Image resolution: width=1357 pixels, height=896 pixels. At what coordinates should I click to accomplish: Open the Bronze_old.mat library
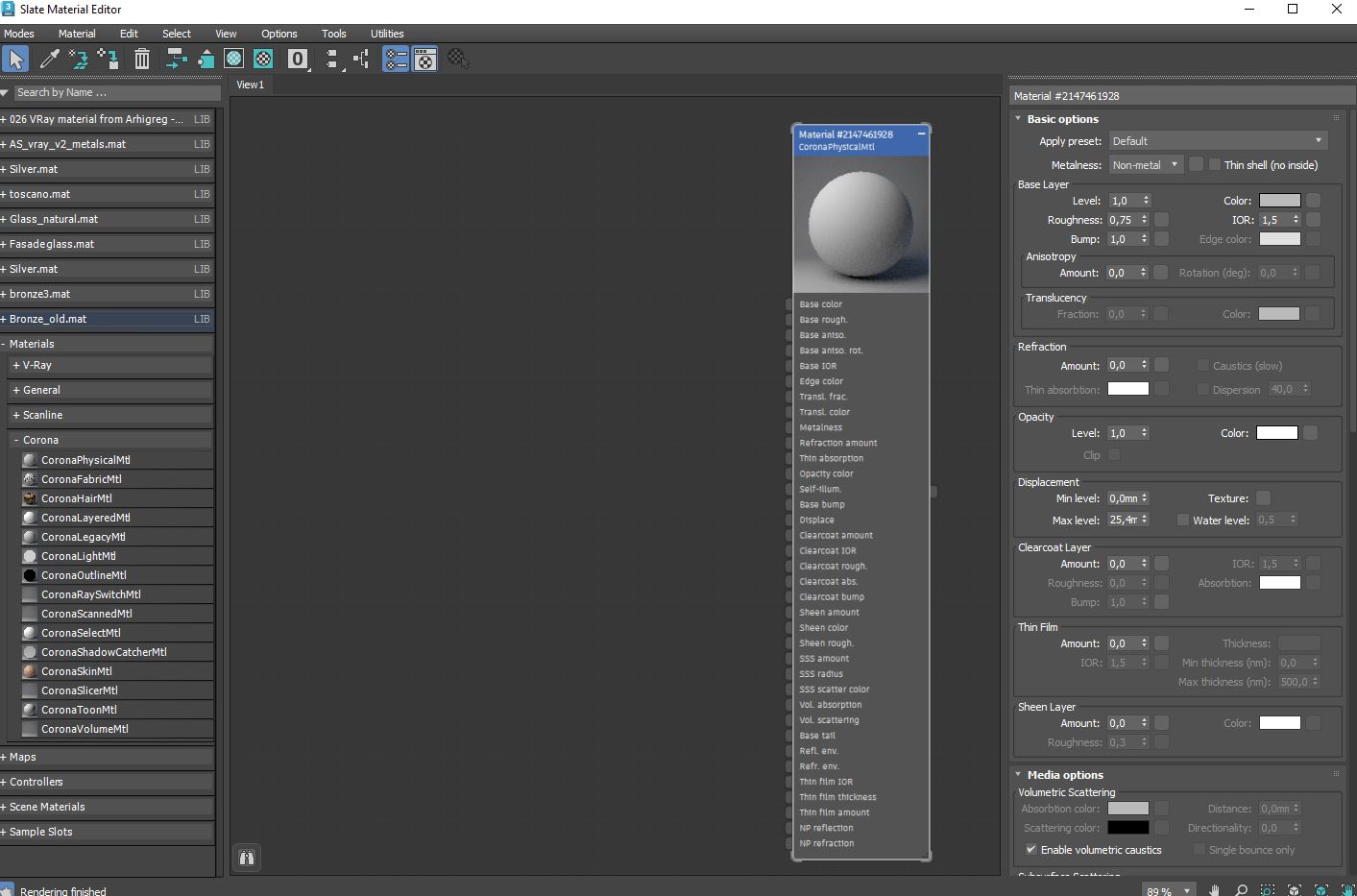(48, 319)
